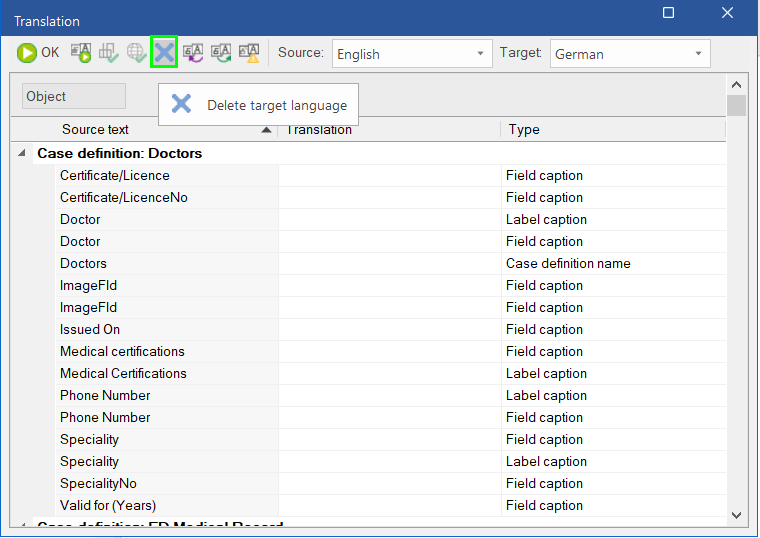
Task: Select the Medical Certifications label caption row
Action: [x=391, y=373]
